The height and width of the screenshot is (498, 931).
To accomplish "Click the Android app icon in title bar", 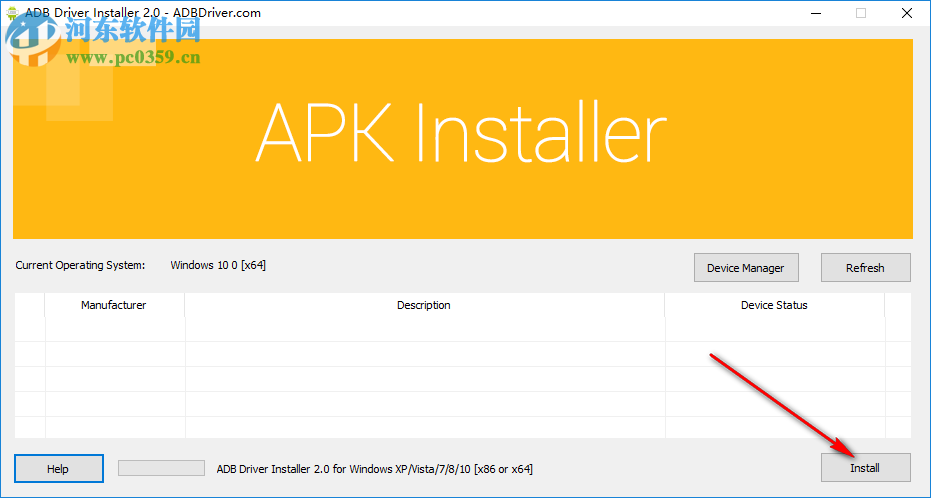I will [x=12, y=12].
